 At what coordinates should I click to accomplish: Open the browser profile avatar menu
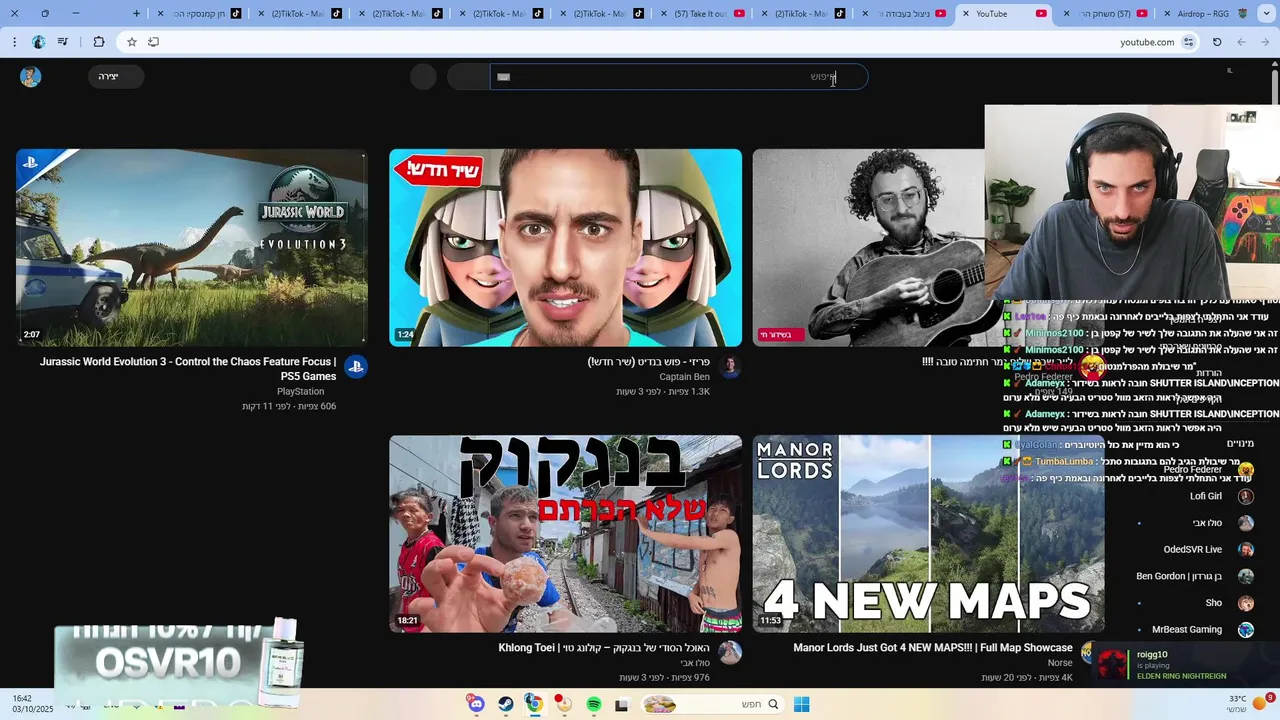click(x=39, y=42)
